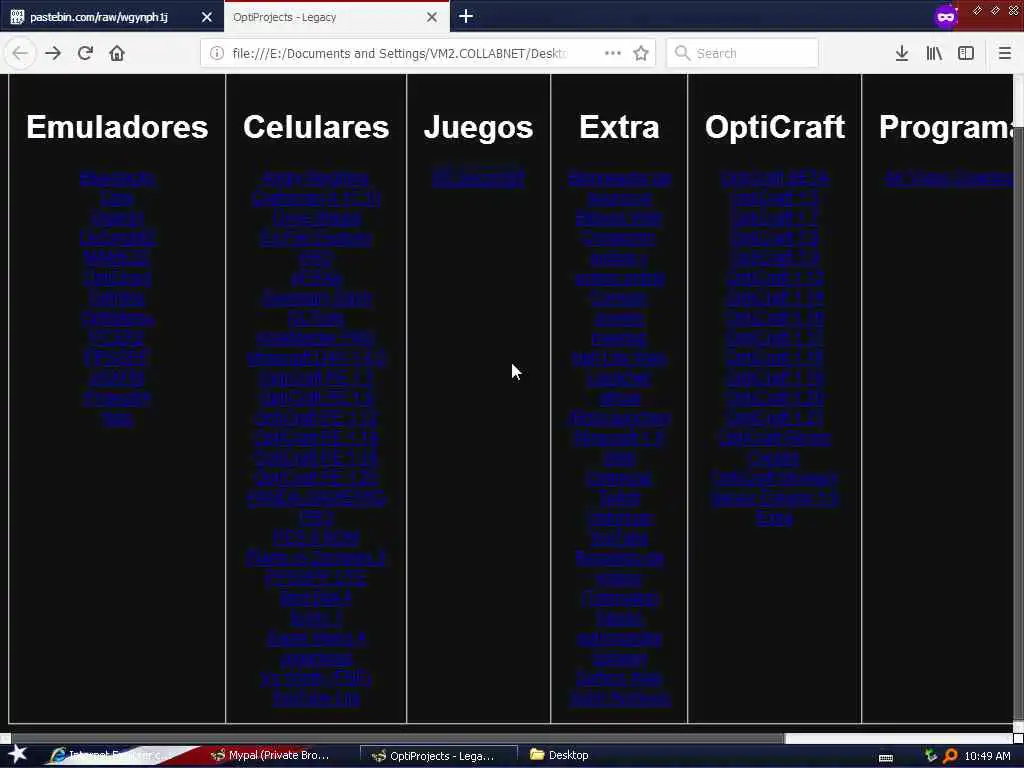Click the 10:49 AM clock

[987, 756]
